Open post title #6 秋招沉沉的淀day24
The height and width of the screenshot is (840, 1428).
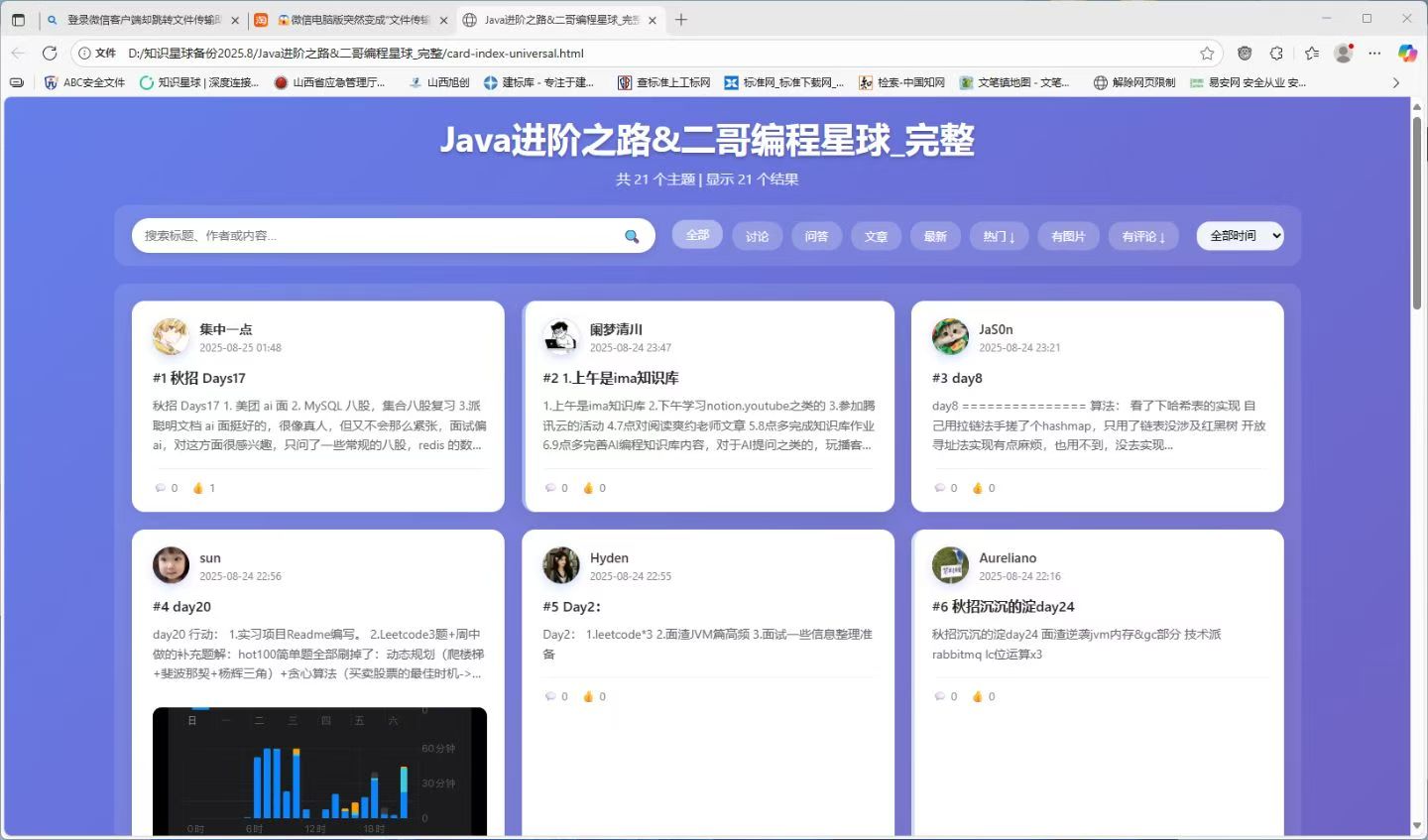tap(1003, 607)
